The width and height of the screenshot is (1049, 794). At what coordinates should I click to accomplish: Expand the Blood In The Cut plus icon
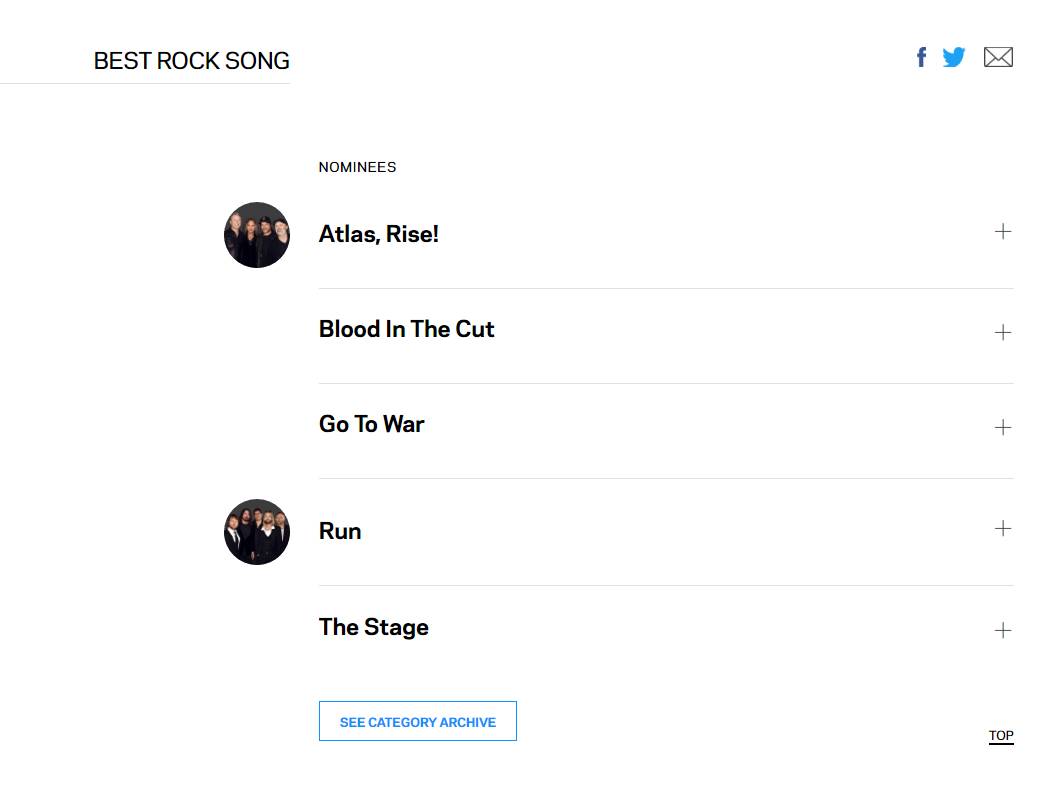click(x=1002, y=332)
